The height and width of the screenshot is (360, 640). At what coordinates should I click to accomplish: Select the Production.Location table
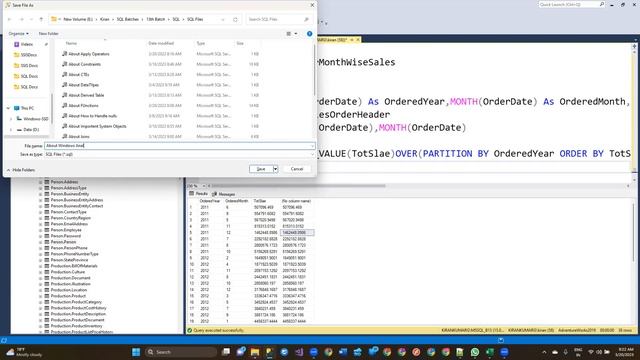pos(68,290)
